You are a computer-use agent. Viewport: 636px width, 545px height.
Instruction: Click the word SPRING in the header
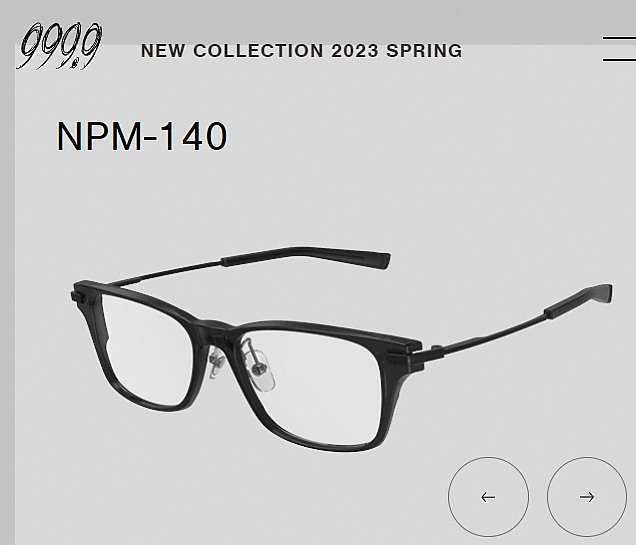tap(424, 51)
